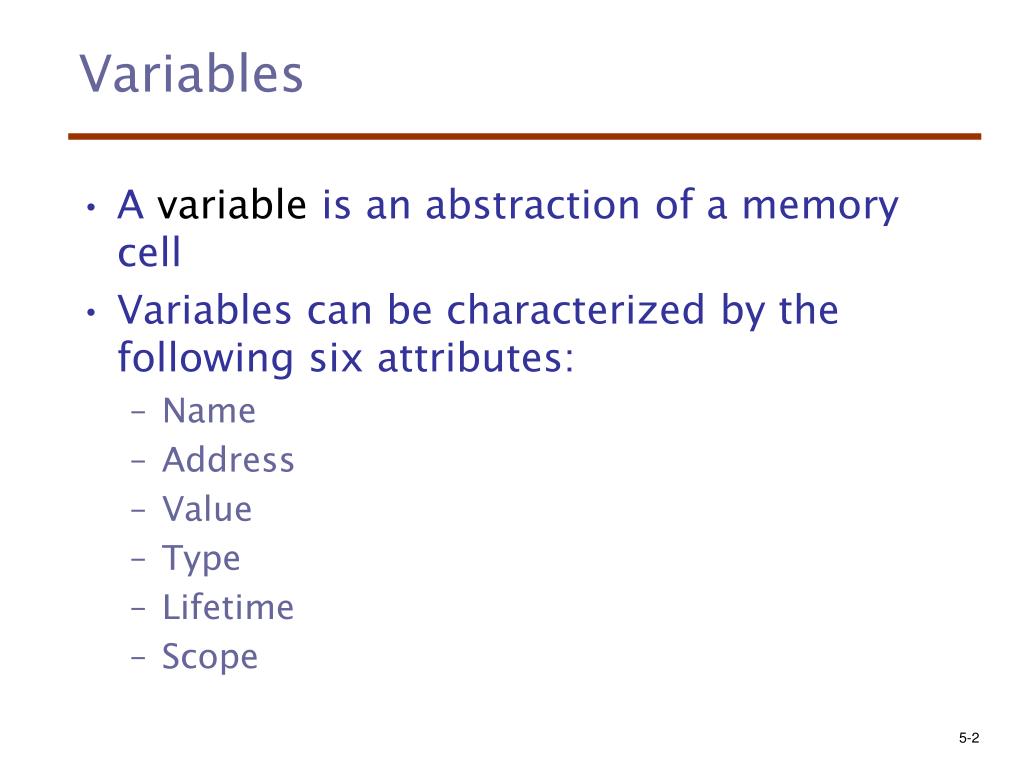Click the word "characterized" in second bullet
The width and height of the screenshot is (1024, 768).
pos(576,309)
